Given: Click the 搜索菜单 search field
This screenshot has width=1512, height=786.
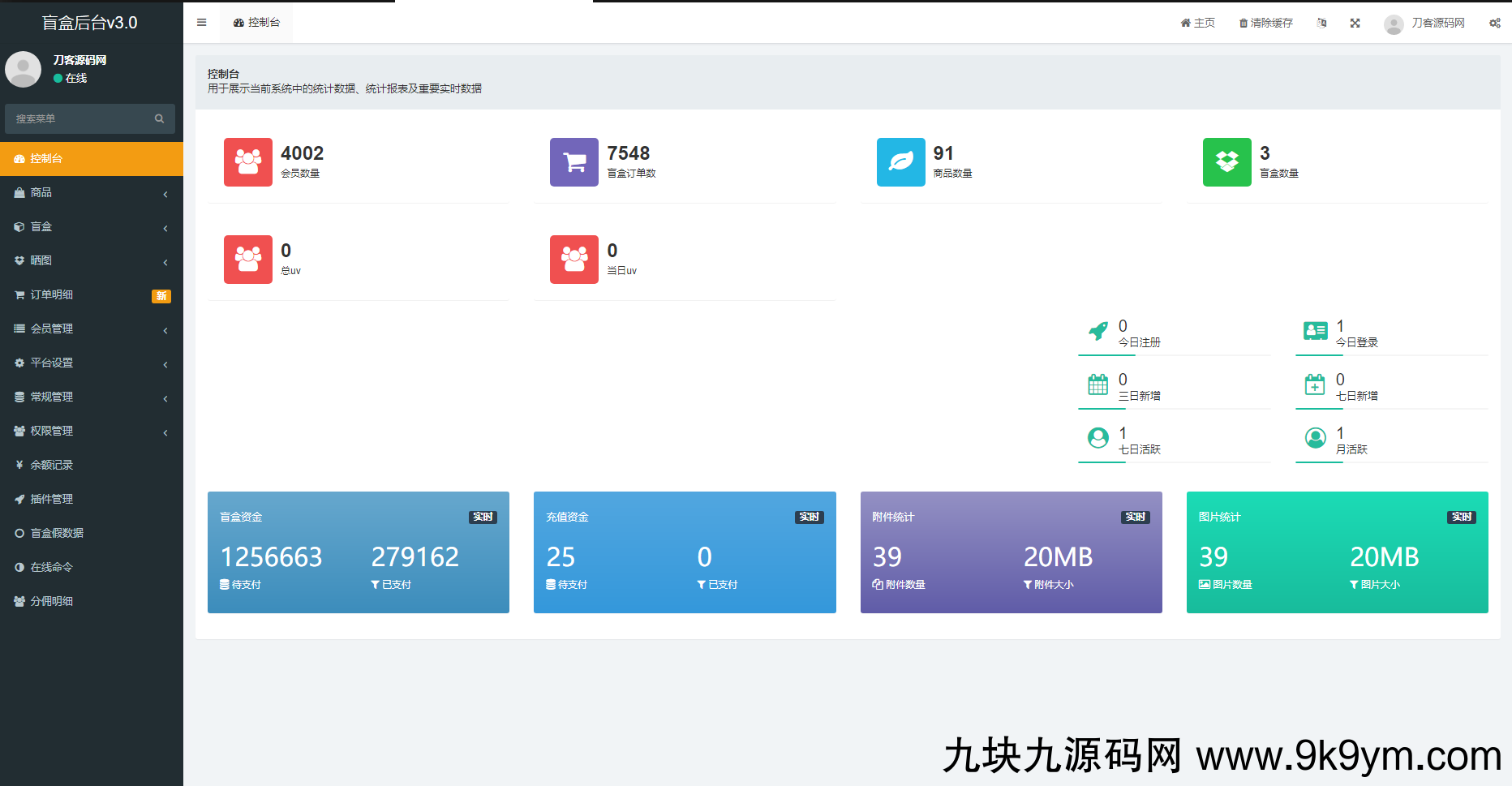Looking at the screenshot, I should point(81,118).
